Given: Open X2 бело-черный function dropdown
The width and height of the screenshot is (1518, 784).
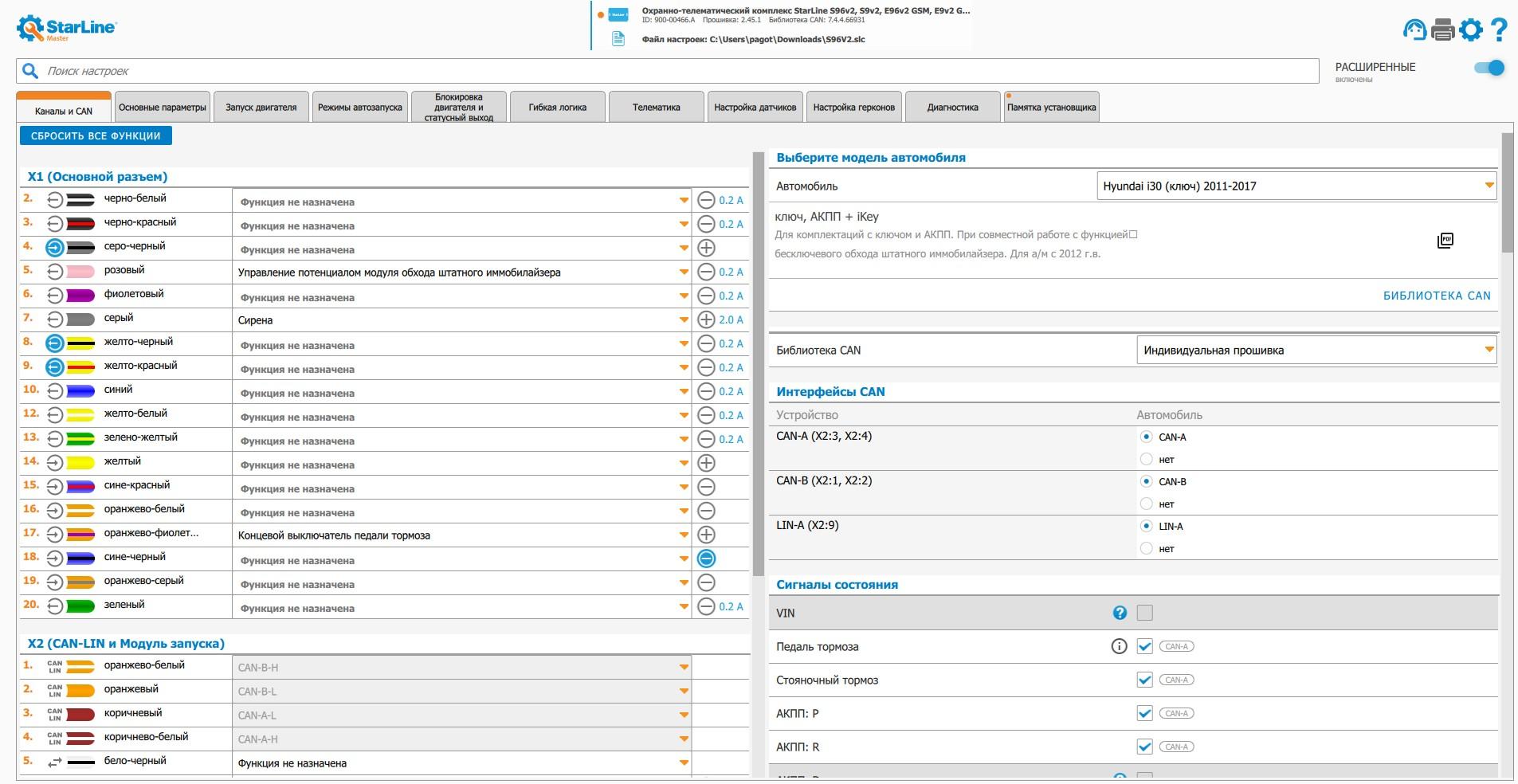Looking at the screenshot, I should [461, 763].
